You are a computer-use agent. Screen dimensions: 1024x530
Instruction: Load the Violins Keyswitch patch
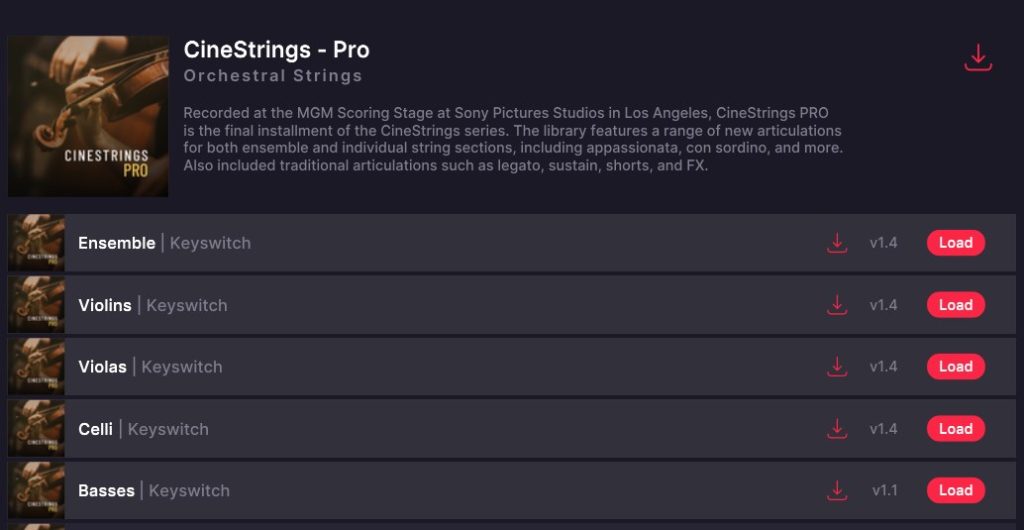click(955, 305)
